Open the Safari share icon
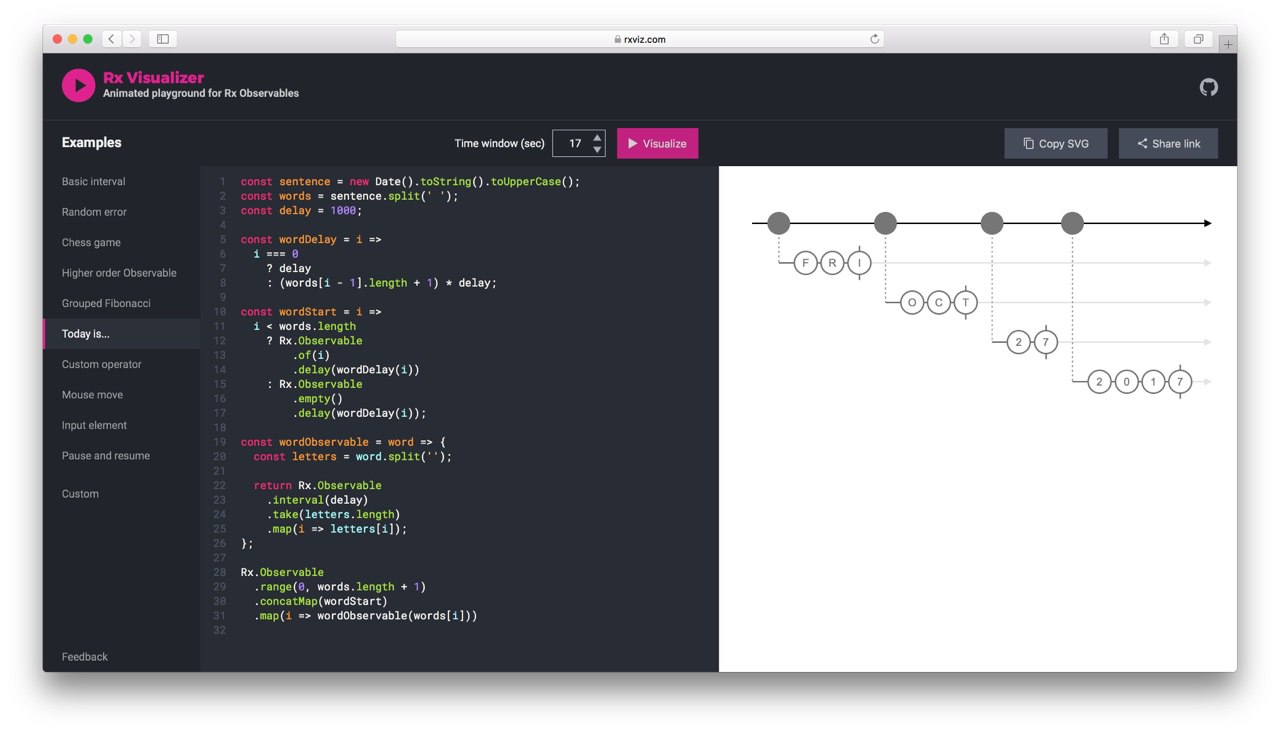This screenshot has height=733, width=1280. (x=1164, y=39)
